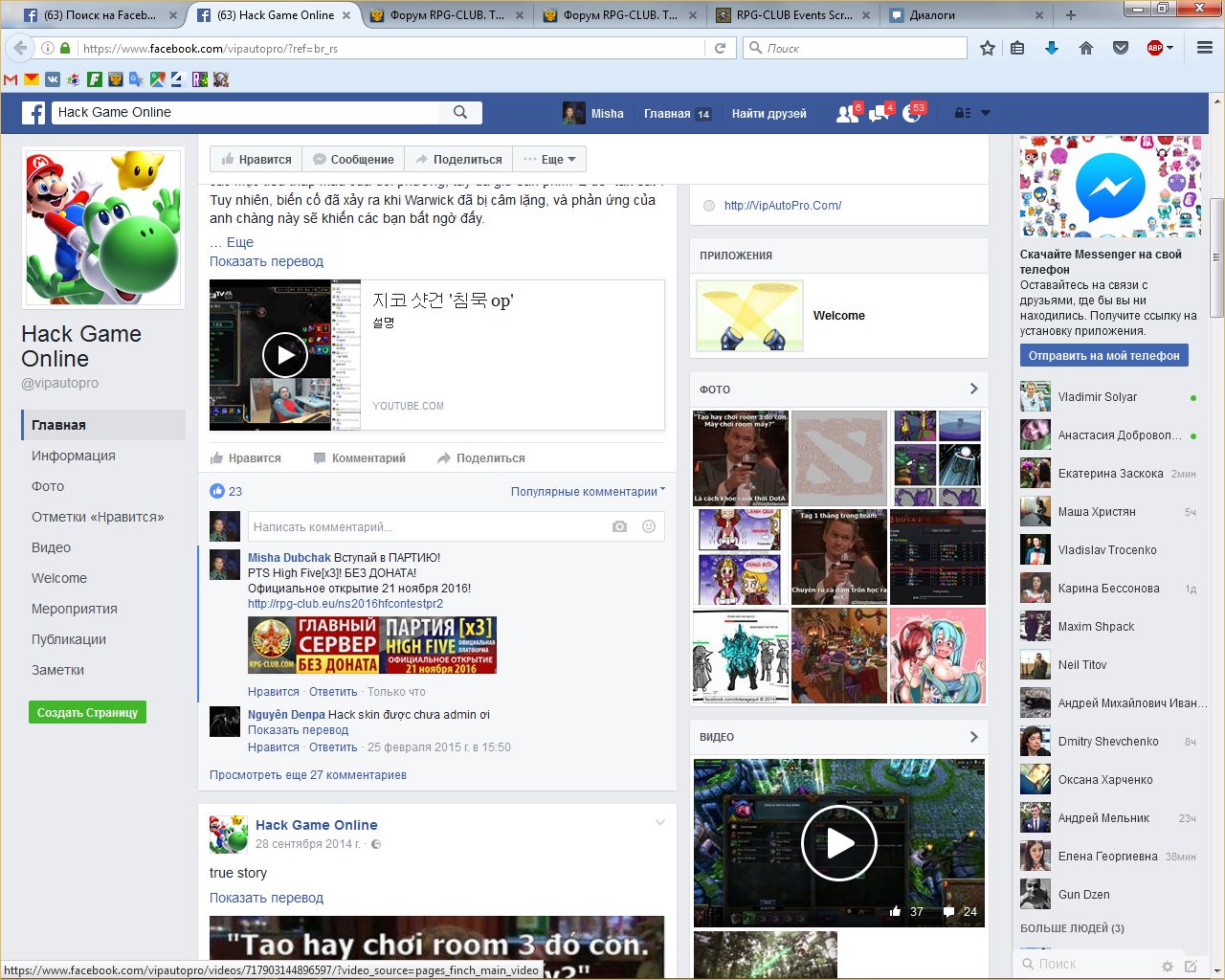Click the Создать Страницу green button
The image size is (1225, 980).
coord(87,713)
